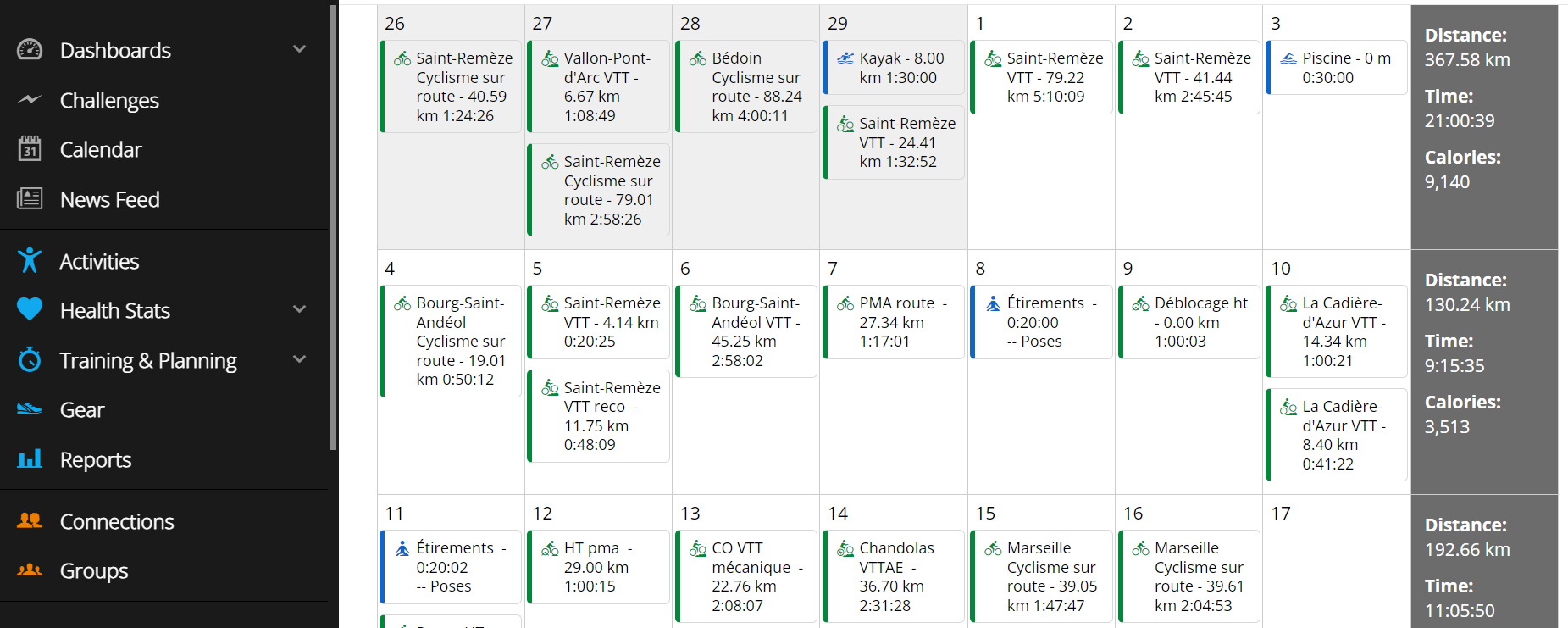Open the Kayak 8.00 km activity
The height and width of the screenshot is (628, 1568).
[900, 68]
